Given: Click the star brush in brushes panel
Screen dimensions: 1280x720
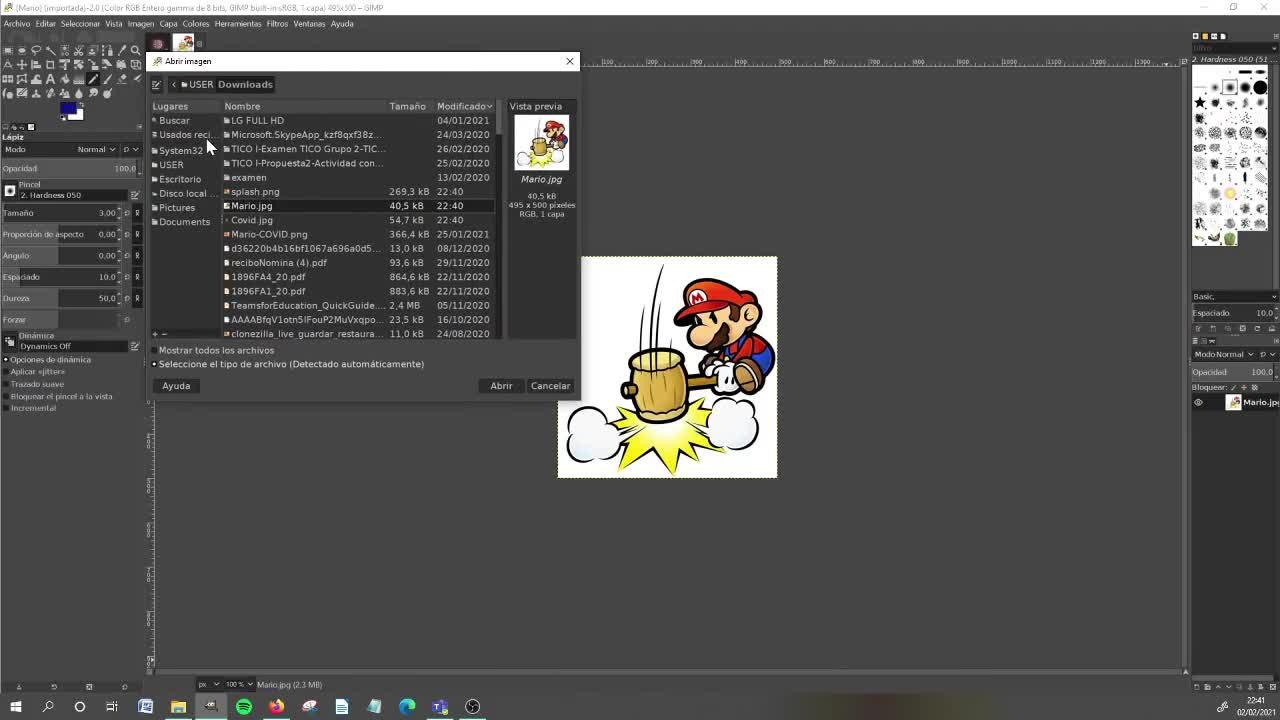Looking at the screenshot, I should pyautogui.click(x=1200, y=102).
